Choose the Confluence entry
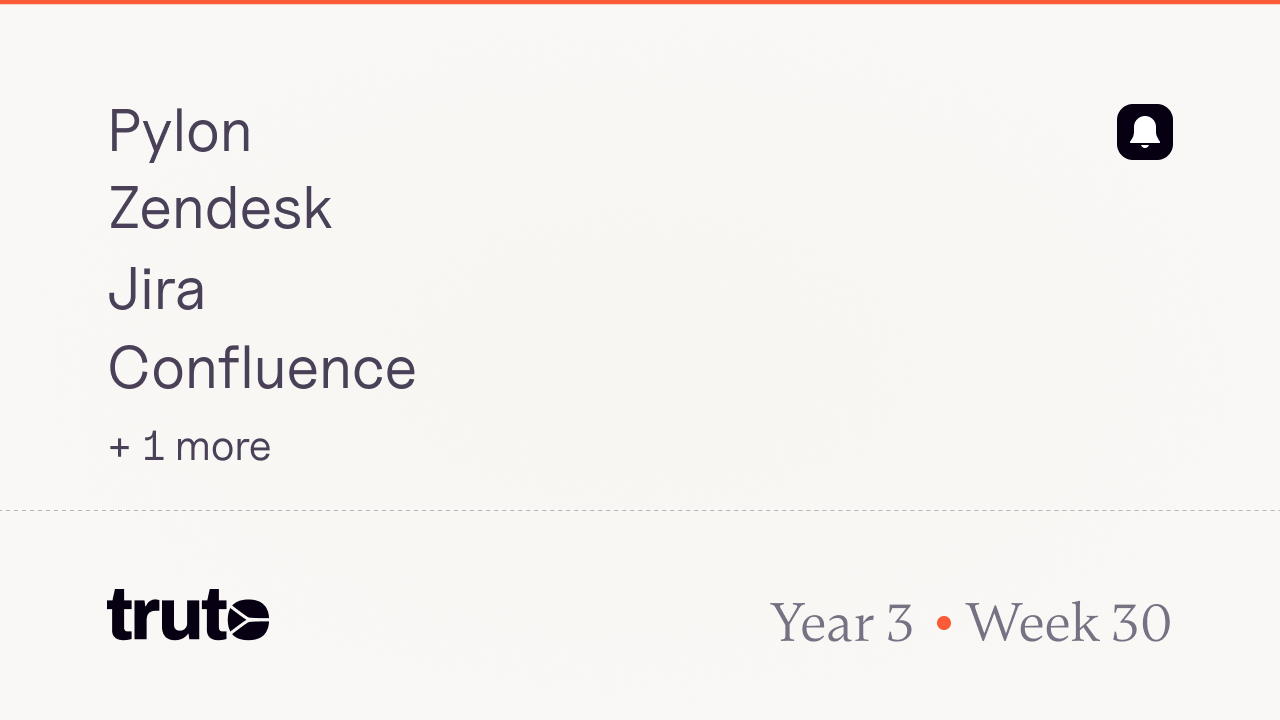1280x720 pixels. (262, 367)
